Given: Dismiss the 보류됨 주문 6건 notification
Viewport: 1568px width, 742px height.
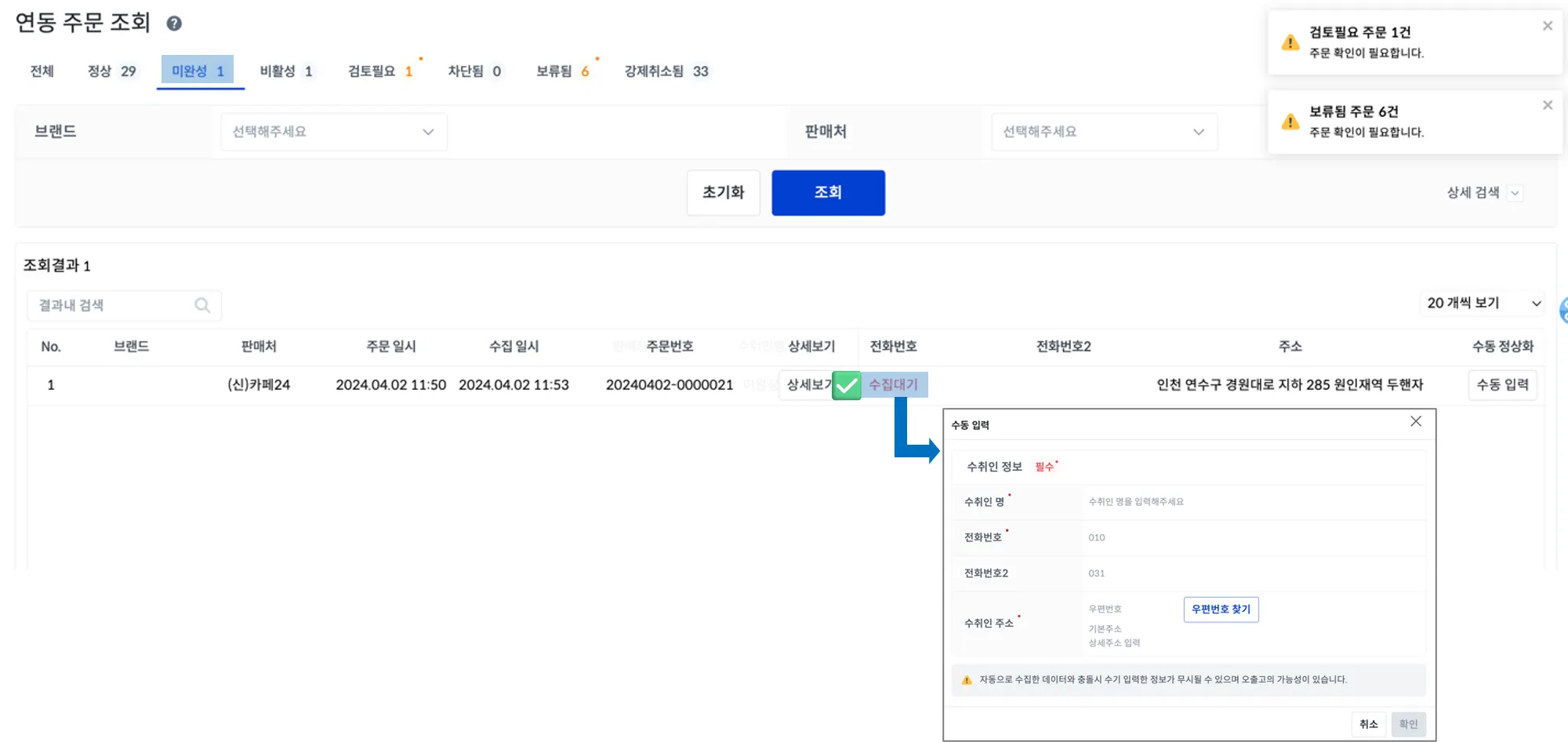Looking at the screenshot, I should pyautogui.click(x=1548, y=105).
